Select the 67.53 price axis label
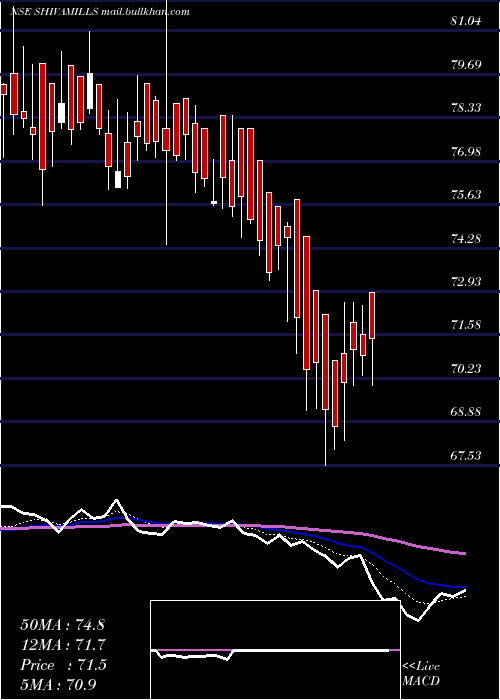Screen dimensions: 500x700 (466, 456)
